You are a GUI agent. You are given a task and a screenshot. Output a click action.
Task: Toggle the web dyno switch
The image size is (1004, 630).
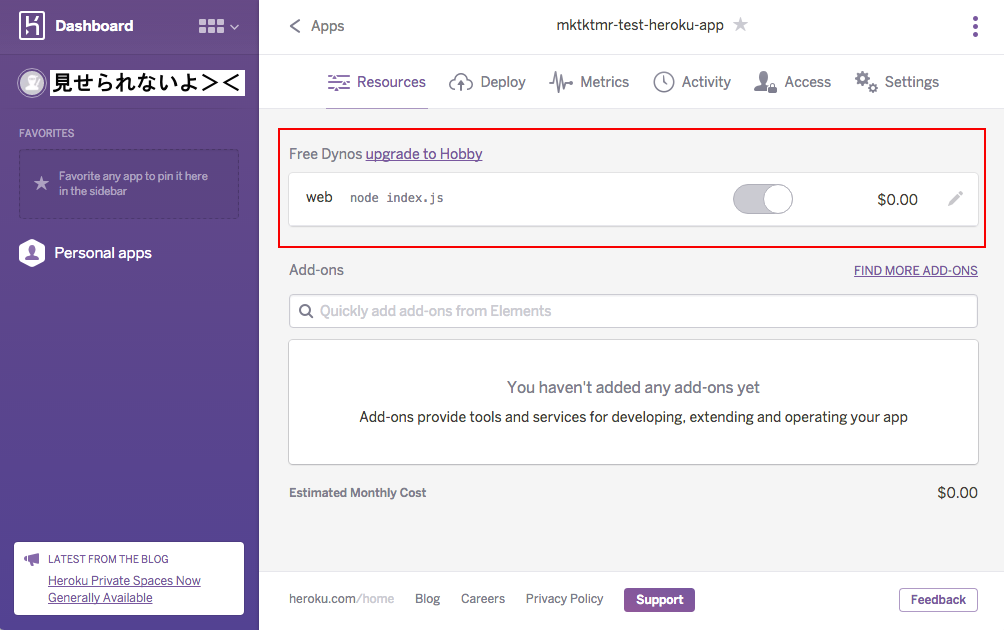click(x=763, y=199)
